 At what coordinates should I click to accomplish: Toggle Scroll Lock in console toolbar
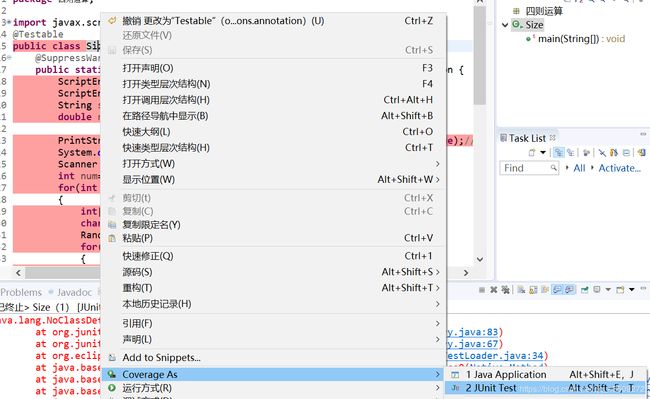534,290
